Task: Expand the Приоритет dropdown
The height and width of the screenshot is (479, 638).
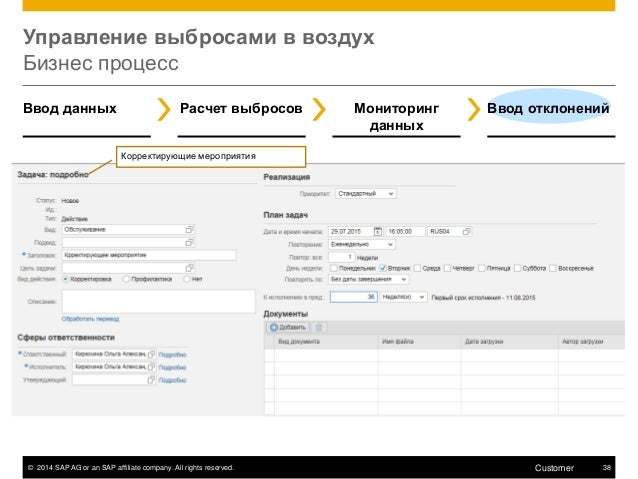Action: click(390, 193)
